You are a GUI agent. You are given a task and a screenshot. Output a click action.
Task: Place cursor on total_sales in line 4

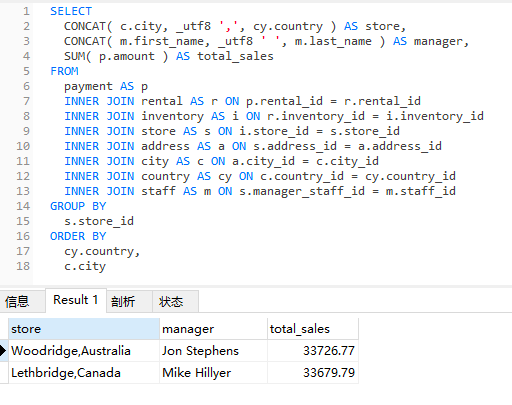click(x=235, y=56)
